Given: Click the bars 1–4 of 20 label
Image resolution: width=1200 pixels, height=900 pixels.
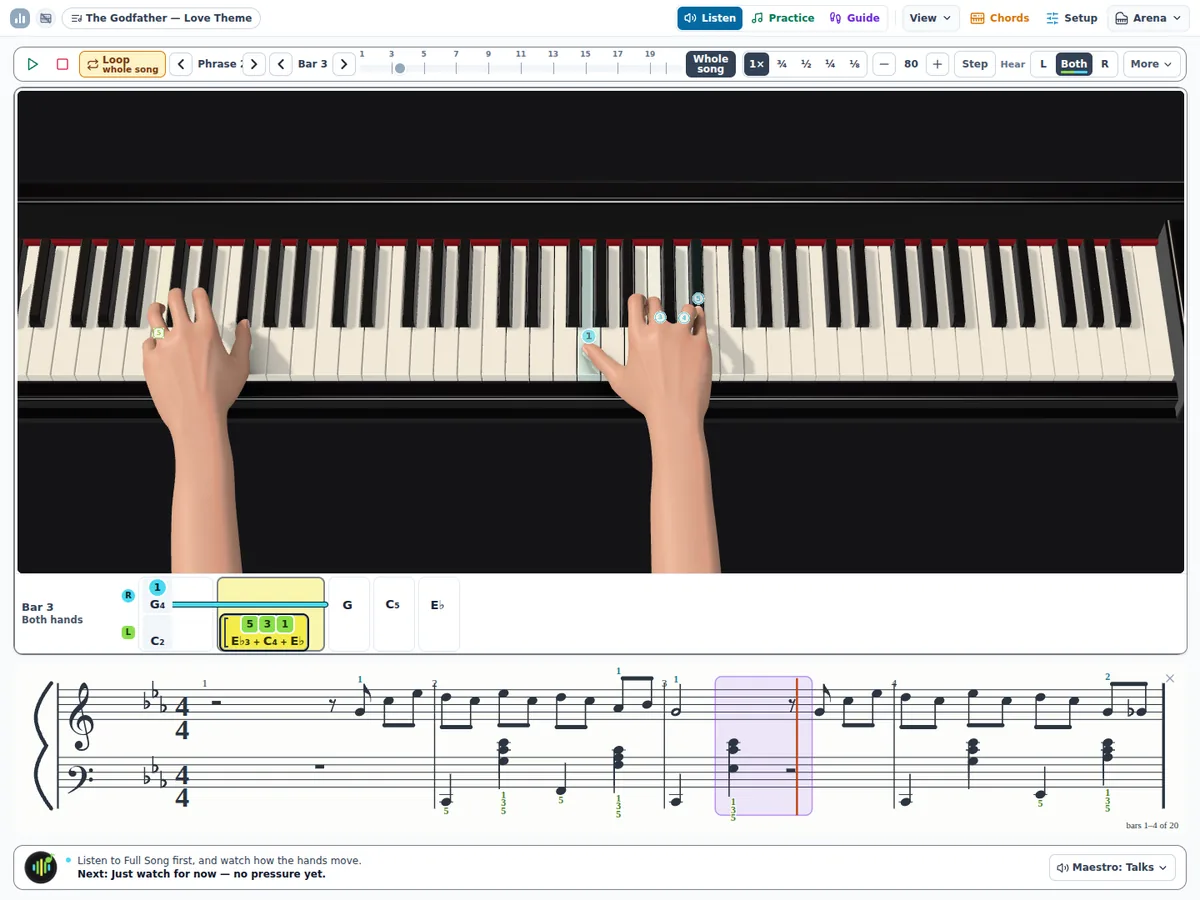Looking at the screenshot, I should [x=1152, y=825].
